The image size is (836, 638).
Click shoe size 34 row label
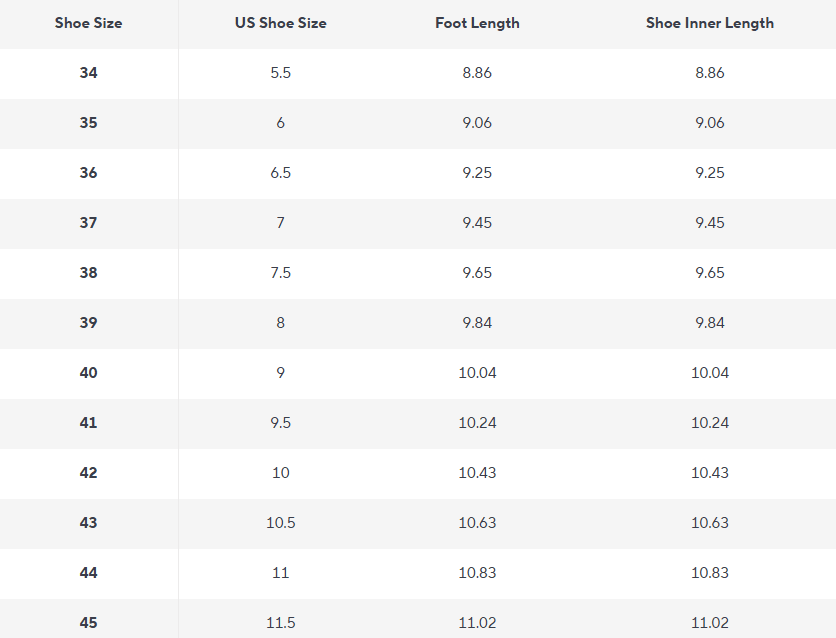tap(89, 72)
